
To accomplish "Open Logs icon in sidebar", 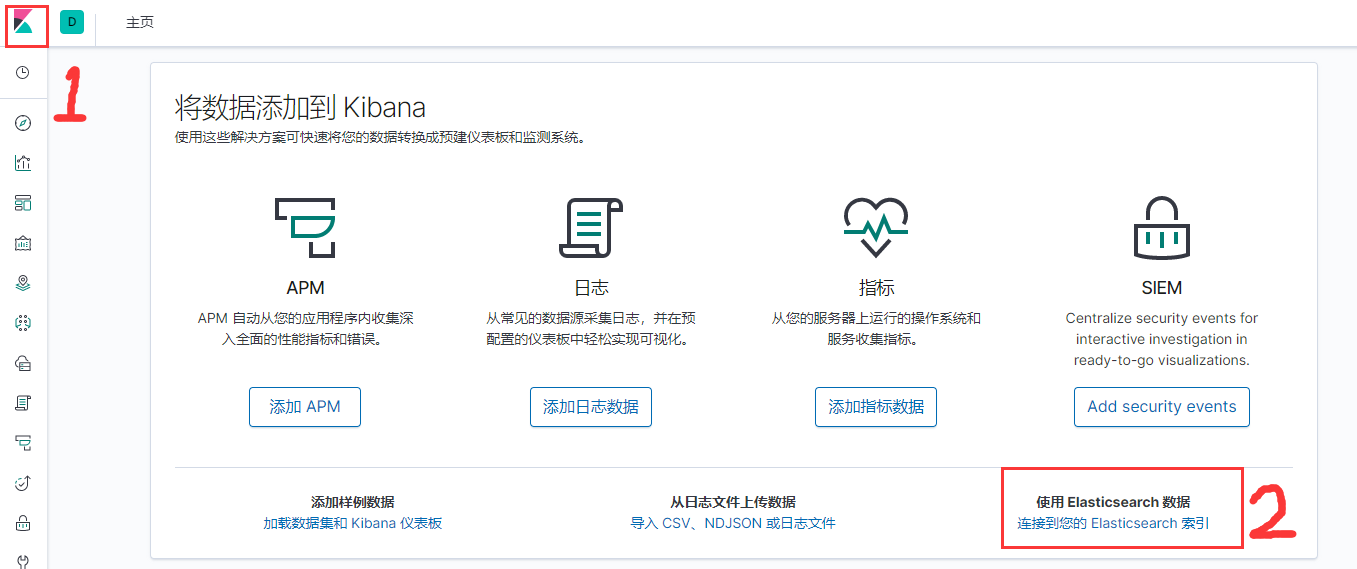I will (x=23, y=403).
